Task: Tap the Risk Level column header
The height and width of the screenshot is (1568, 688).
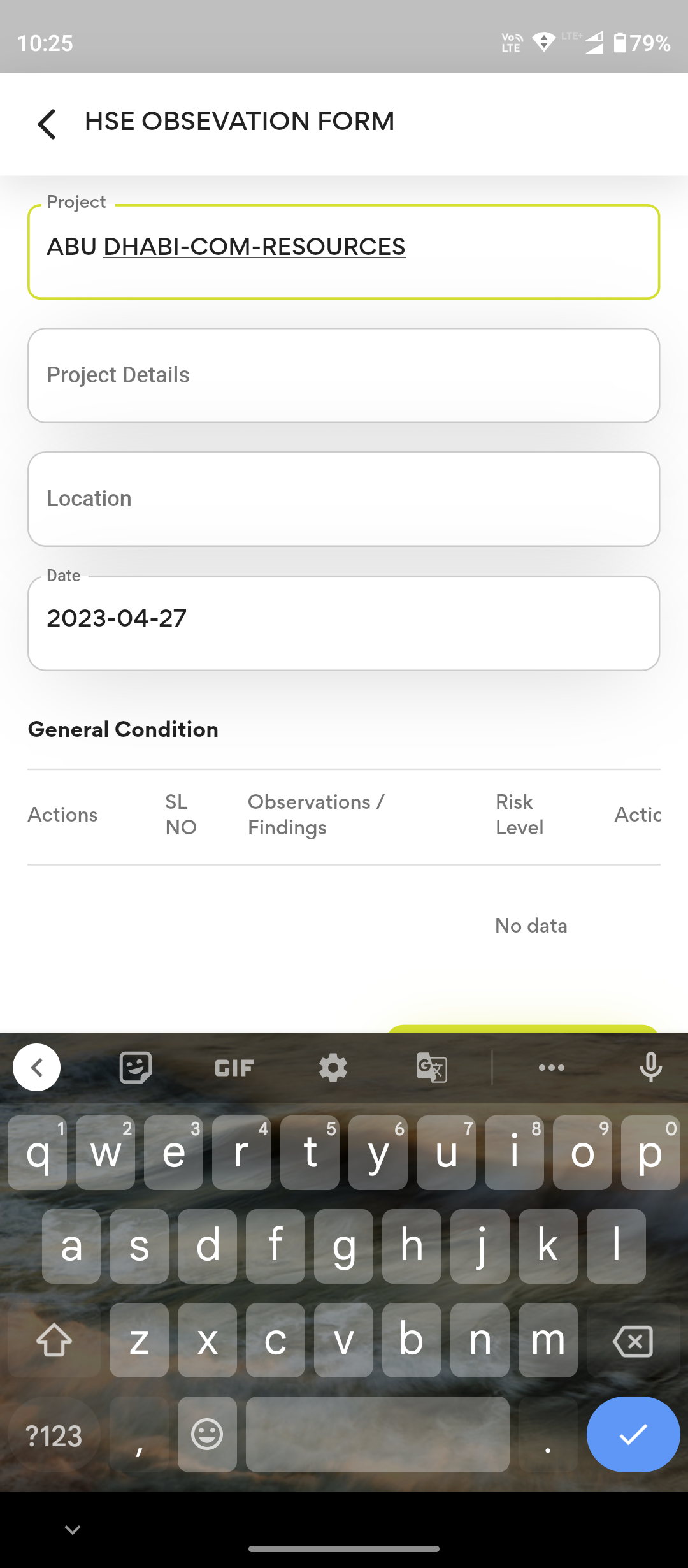Action: 519,815
